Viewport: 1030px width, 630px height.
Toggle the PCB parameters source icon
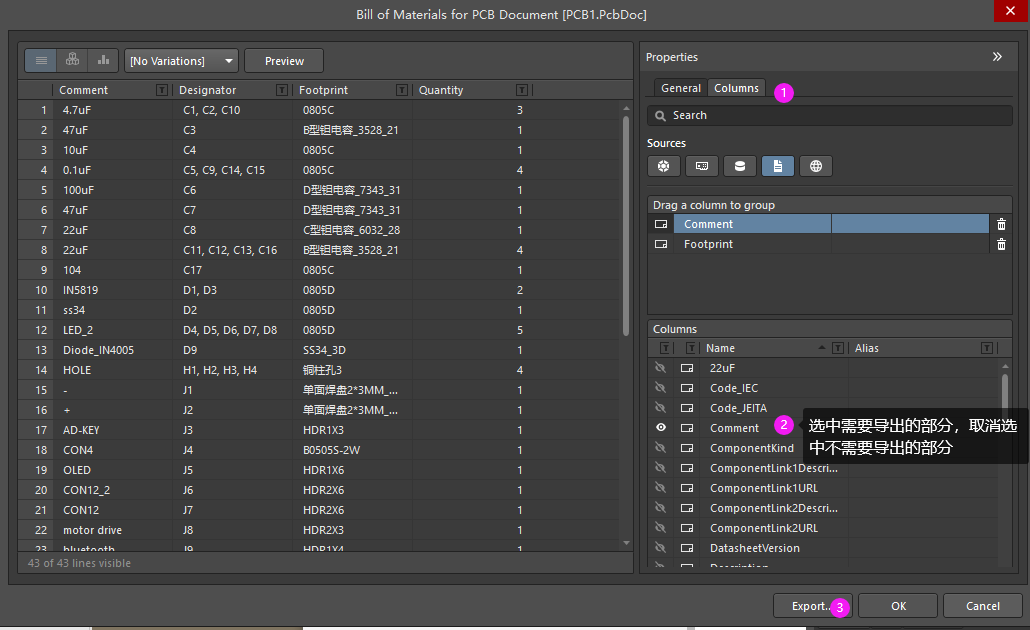pyautogui.click(x=702, y=166)
